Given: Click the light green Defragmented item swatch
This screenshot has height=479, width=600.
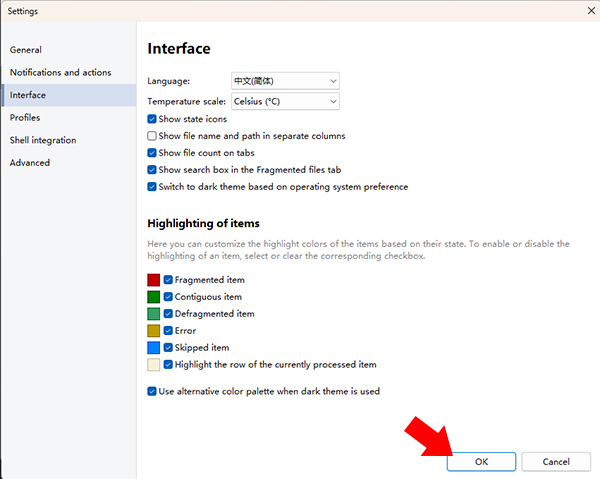Looking at the screenshot, I should click(153, 314).
